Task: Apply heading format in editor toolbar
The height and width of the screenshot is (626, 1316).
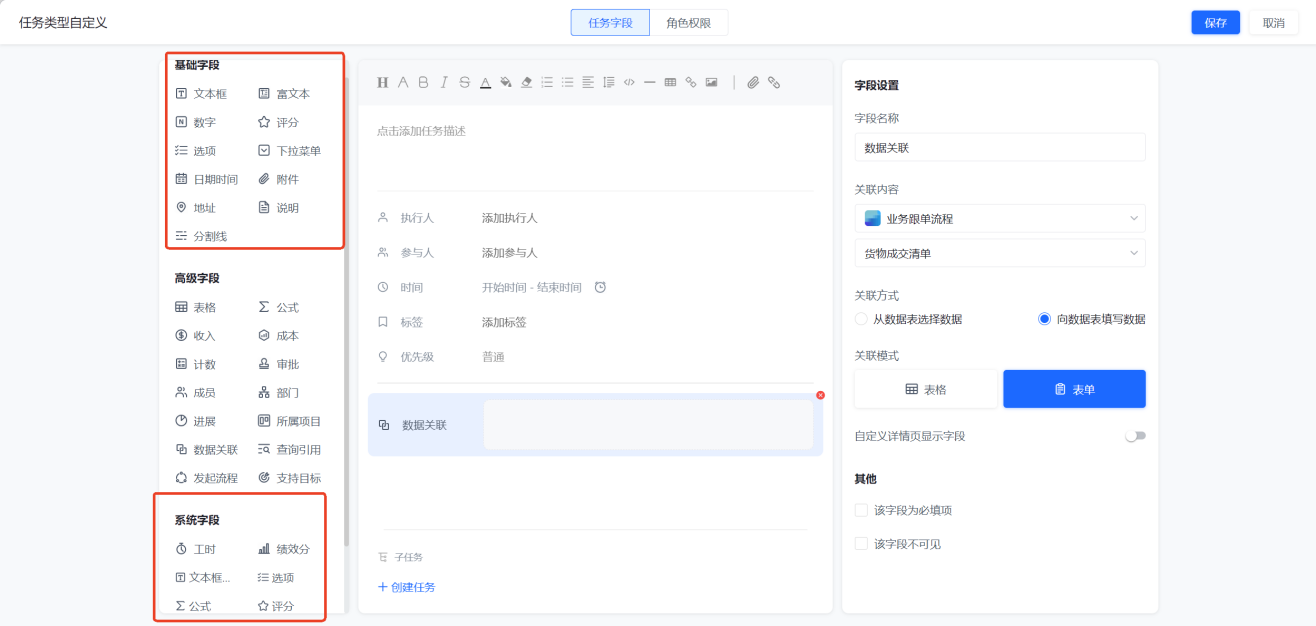Action: 382,83
